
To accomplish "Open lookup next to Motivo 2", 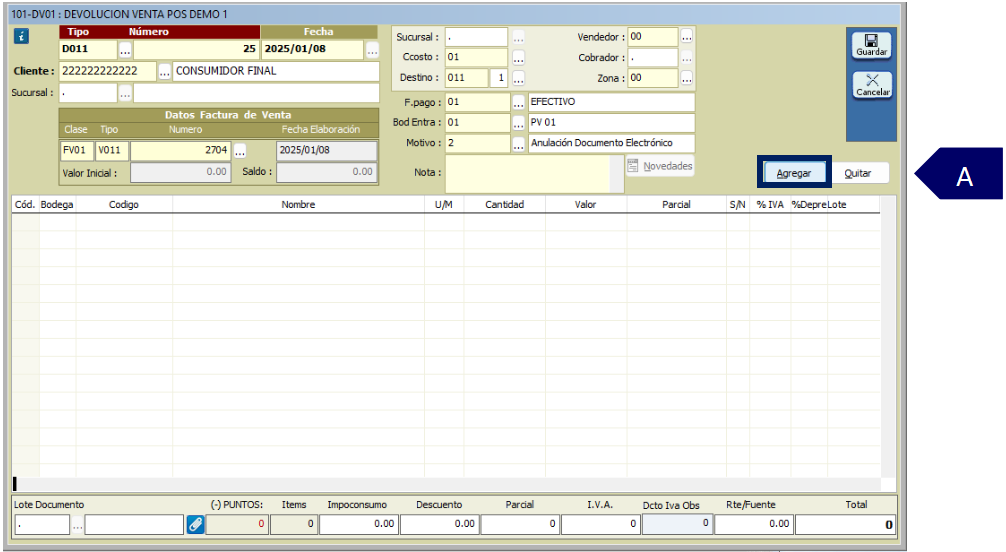I will click(518, 143).
